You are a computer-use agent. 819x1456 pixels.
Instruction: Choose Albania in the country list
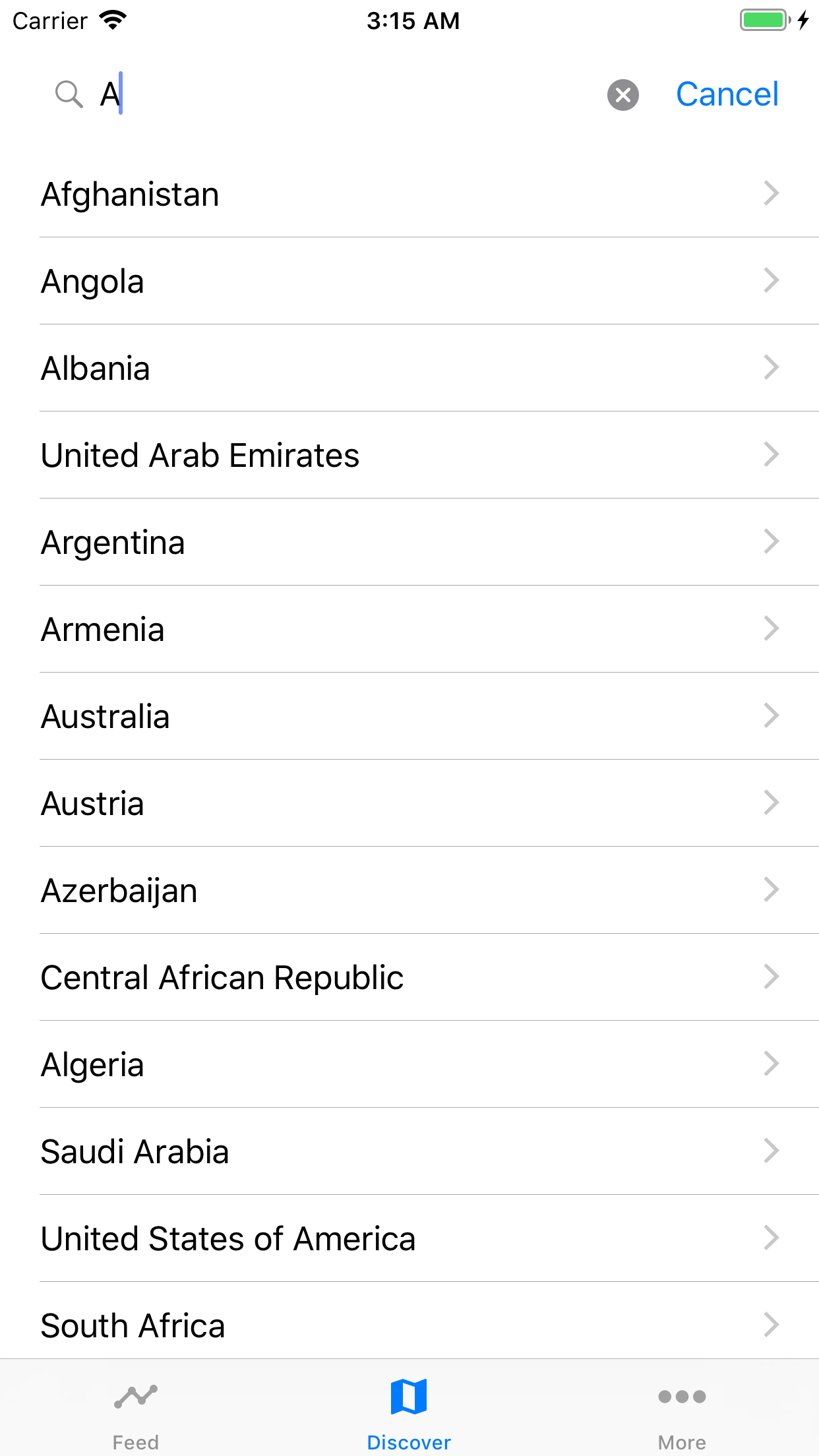[409, 368]
